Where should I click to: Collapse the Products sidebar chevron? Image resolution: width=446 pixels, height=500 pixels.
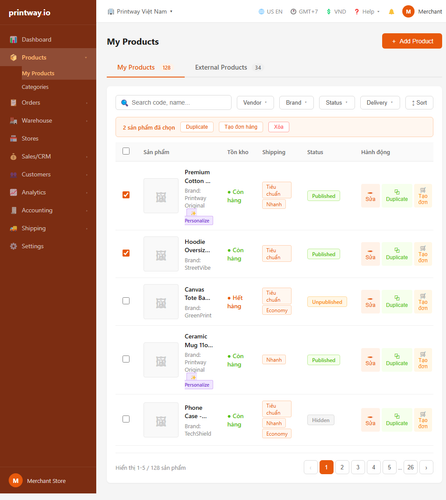coord(86,58)
